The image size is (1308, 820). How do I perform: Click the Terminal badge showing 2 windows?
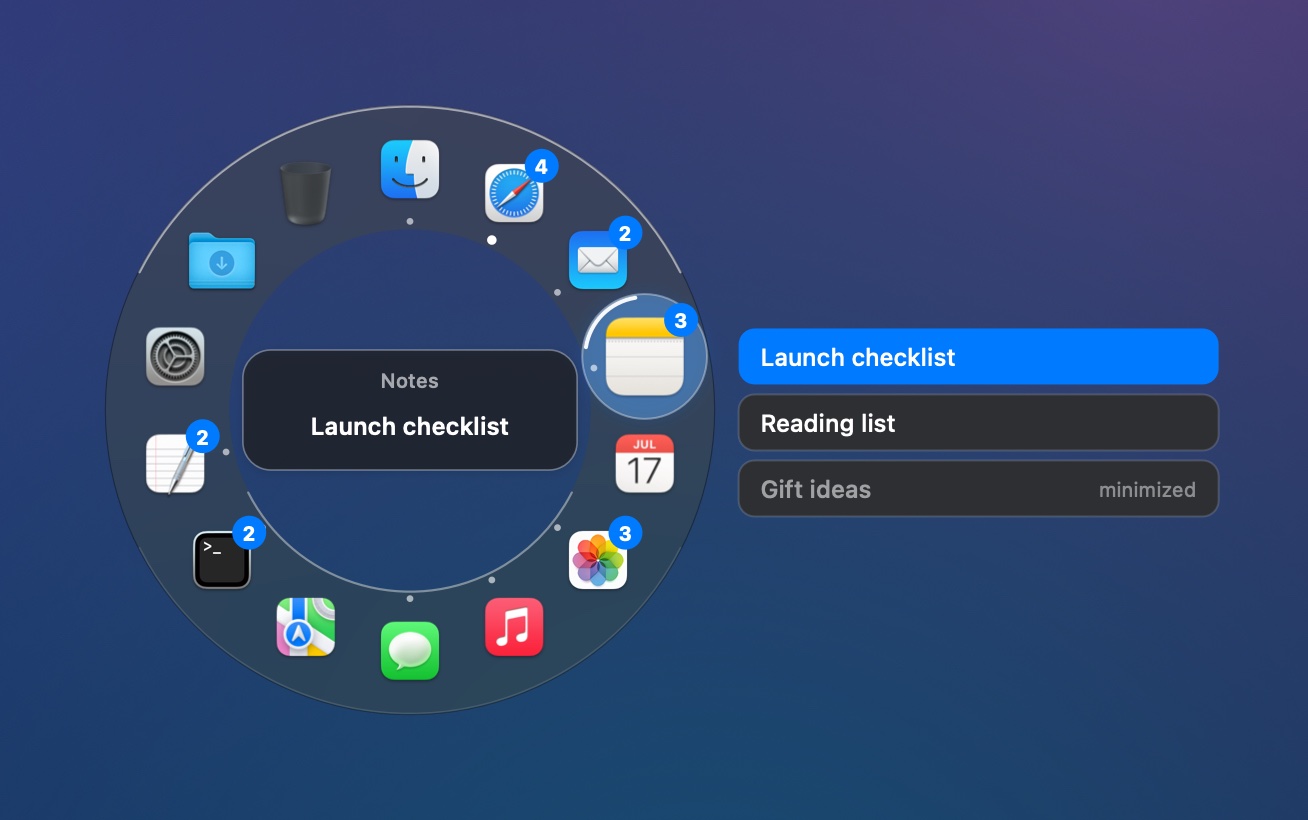[249, 533]
